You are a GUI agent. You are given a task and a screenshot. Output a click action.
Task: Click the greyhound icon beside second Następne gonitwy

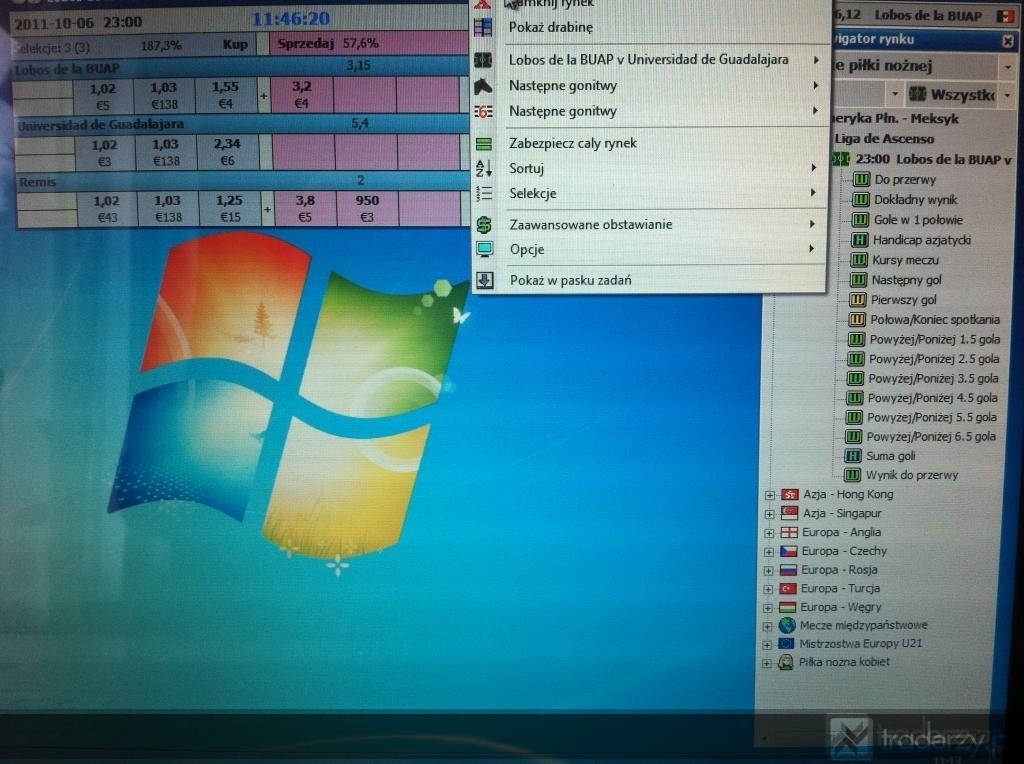coord(483,112)
